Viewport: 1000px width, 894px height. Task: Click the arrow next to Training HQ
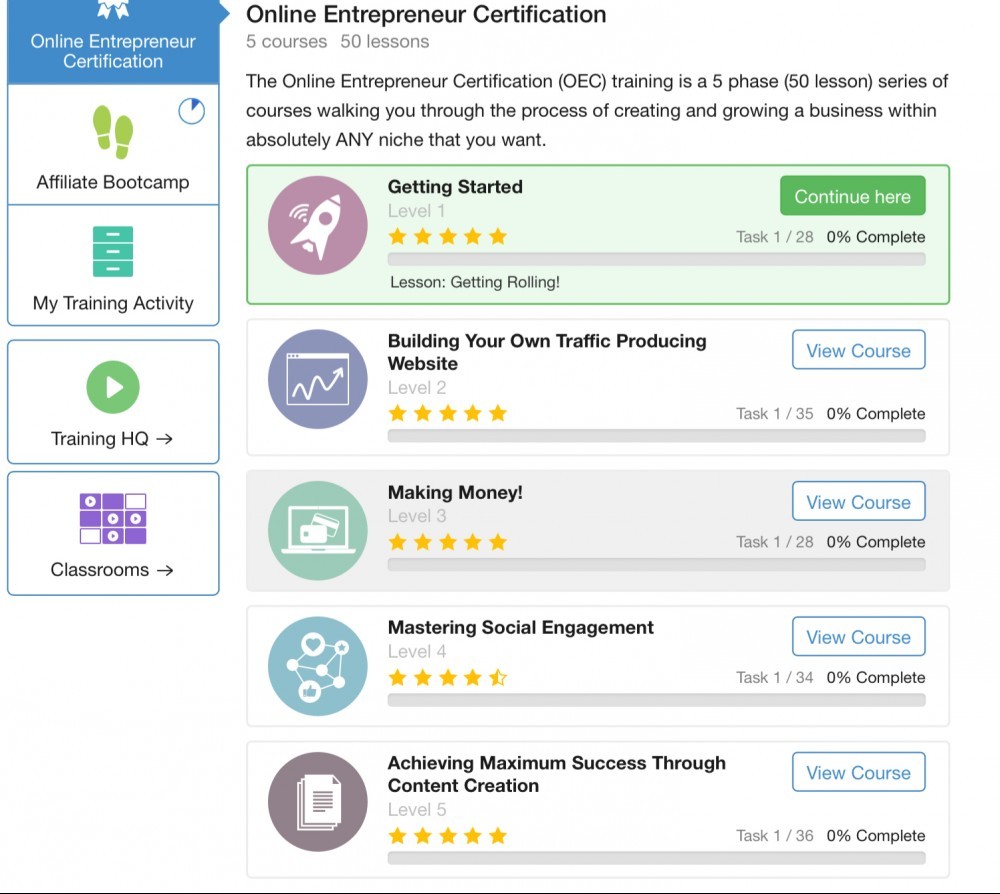point(165,439)
